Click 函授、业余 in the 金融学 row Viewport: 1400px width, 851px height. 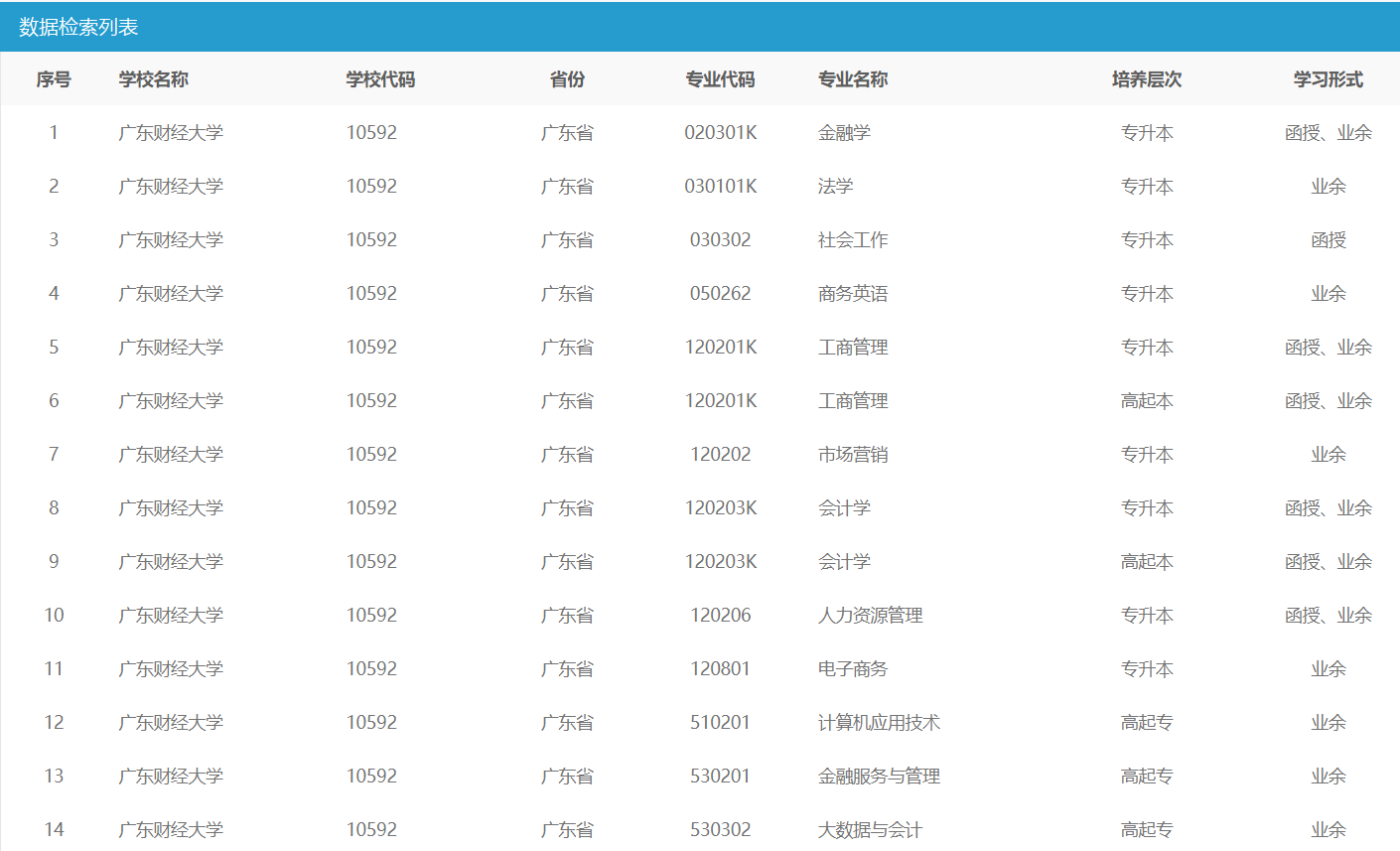1329,133
